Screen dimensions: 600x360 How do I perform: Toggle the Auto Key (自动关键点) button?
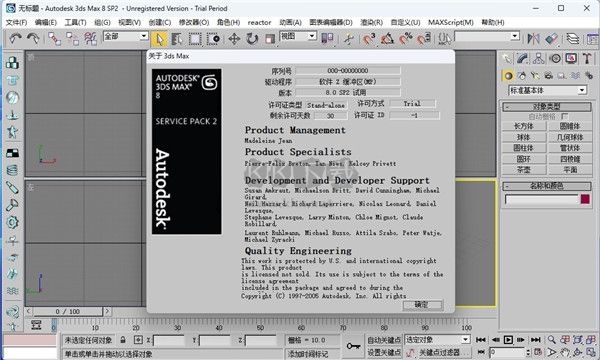point(384,340)
